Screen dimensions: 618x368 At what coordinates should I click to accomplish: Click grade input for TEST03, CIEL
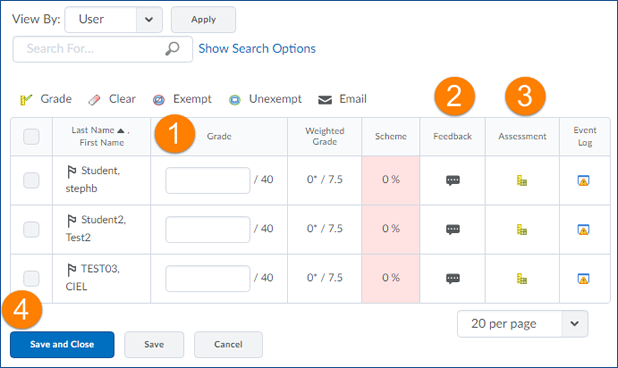coord(208,279)
